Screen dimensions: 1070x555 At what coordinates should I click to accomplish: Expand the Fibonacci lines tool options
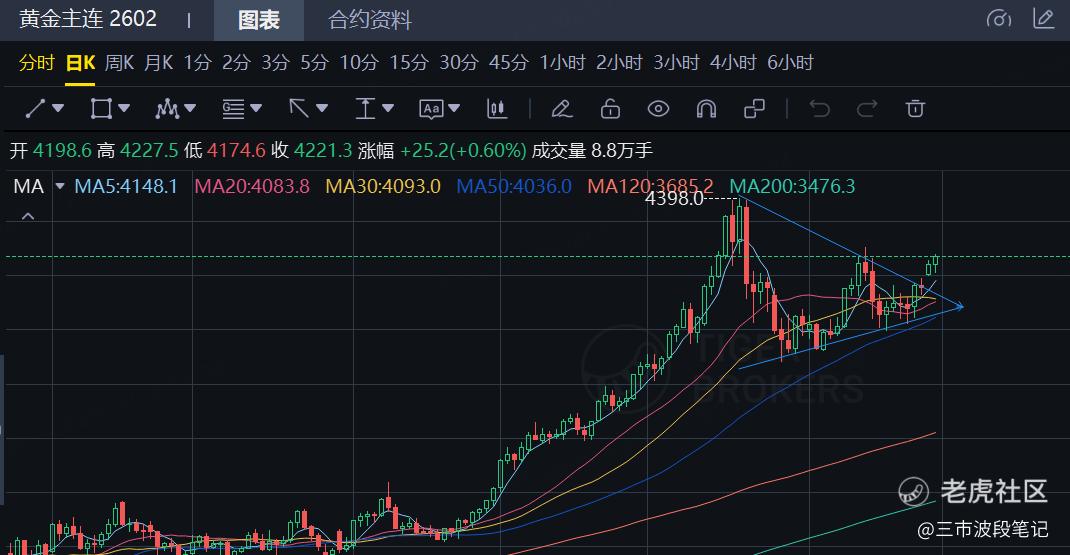coord(256,108)
